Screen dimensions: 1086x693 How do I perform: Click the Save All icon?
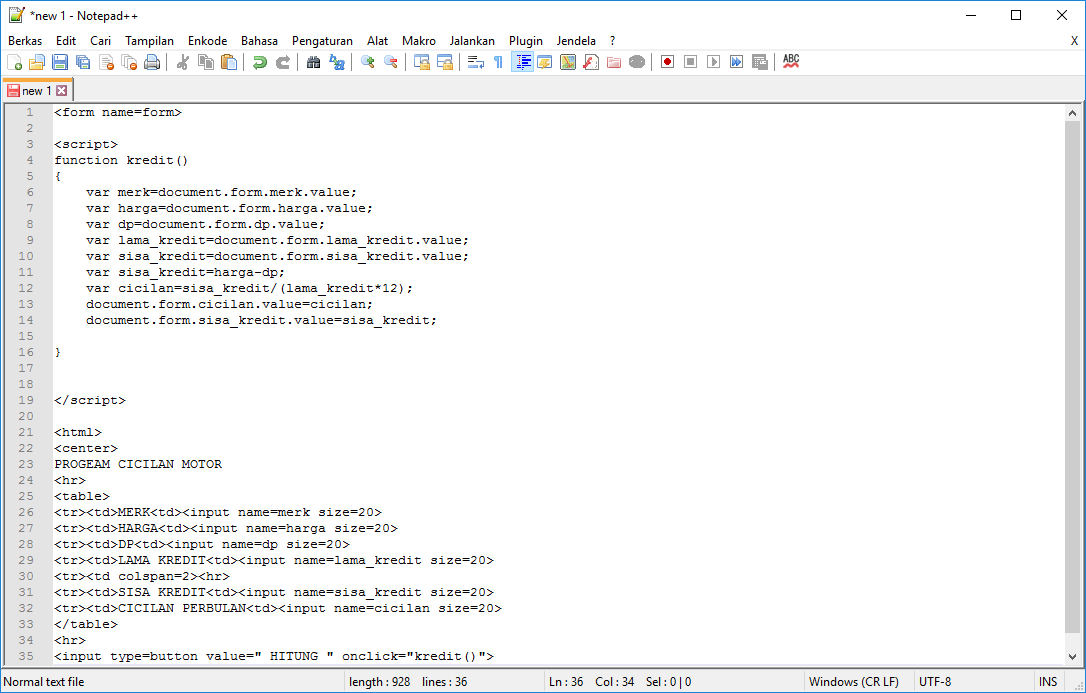click(83, 62)
